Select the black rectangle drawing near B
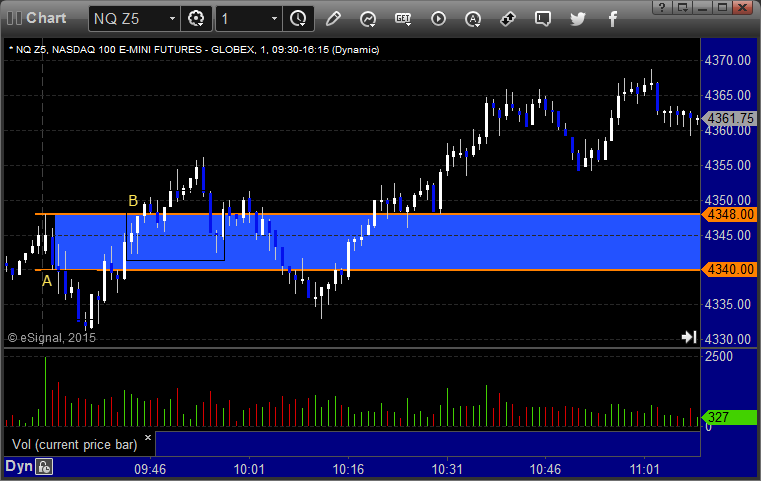Viewport: 761px width, 481px height. click(176, 237)
